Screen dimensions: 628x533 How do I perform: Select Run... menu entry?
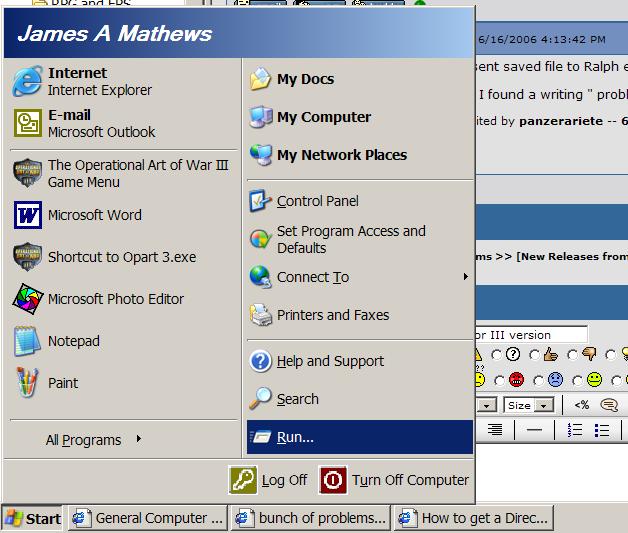360,437
